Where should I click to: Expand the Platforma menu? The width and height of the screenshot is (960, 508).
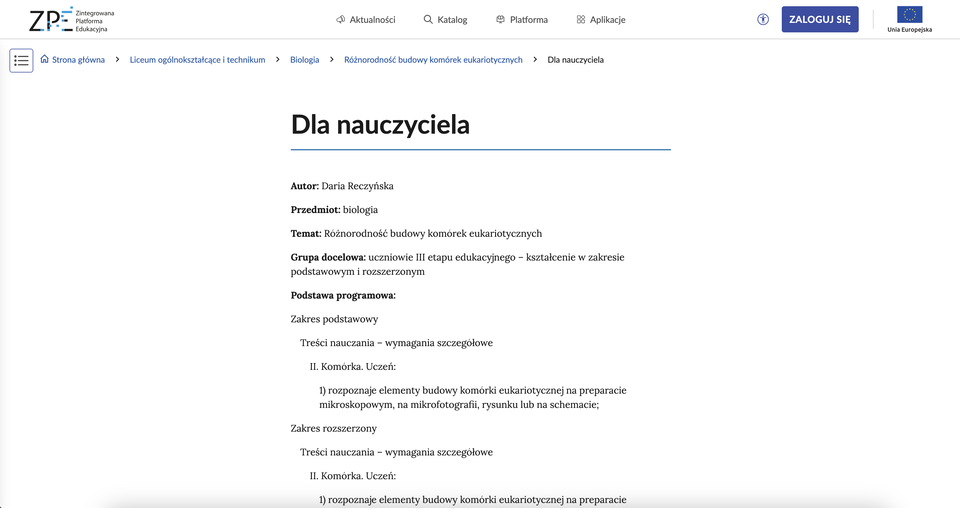point(528,20)
